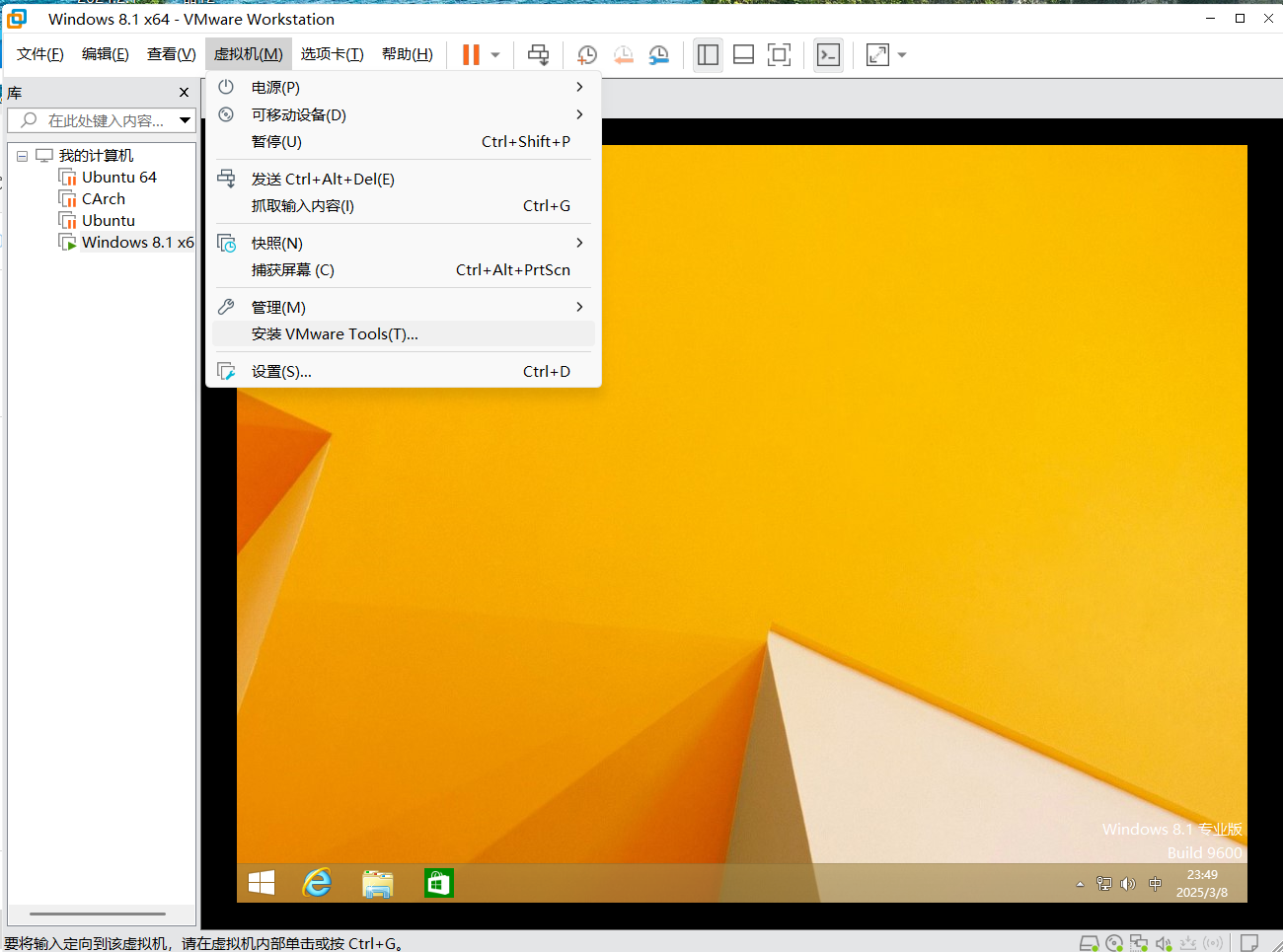Viewport: 1283px width, 952px height.
Task: Click the stretch guest display toolbar icon
Action: [x=877, y=55]
